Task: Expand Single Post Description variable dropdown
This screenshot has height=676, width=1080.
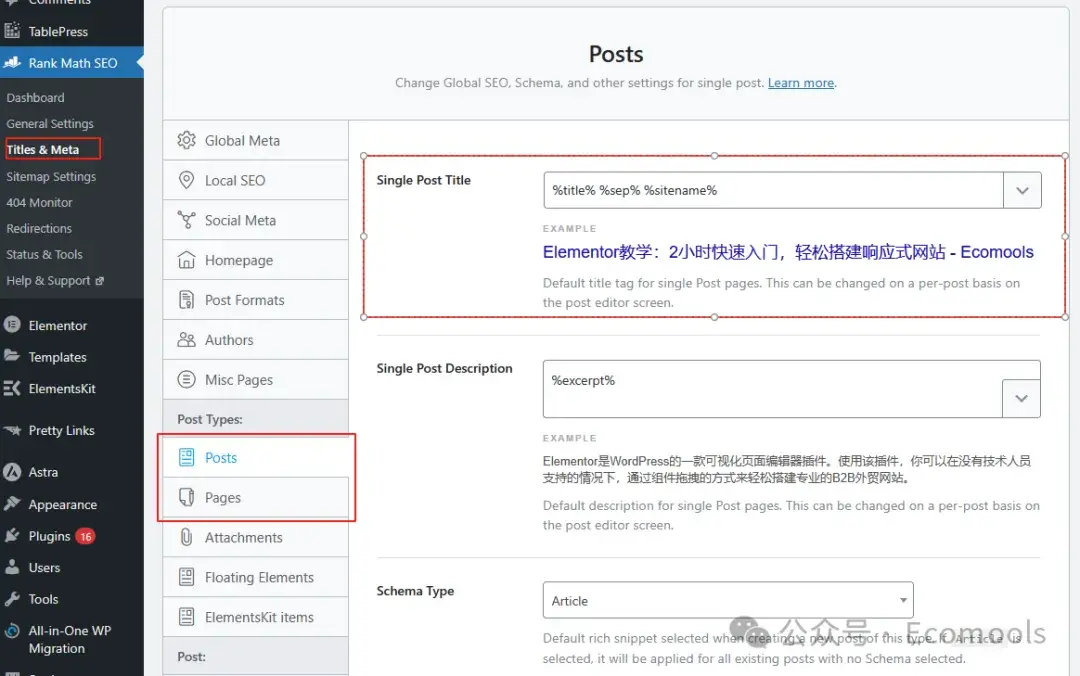Action: click(x=1021, y=399)
